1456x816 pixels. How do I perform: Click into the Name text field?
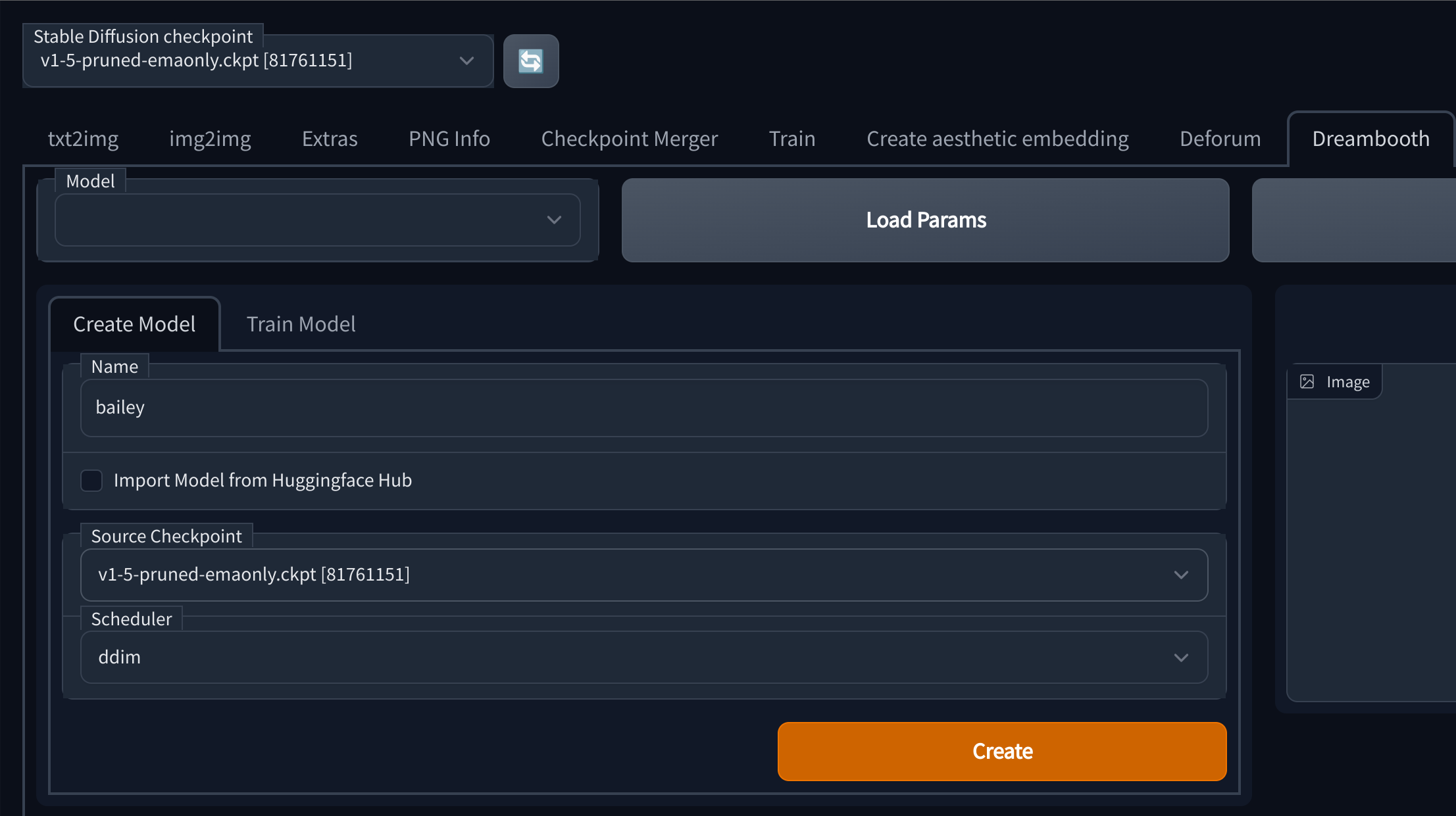(643, 408)
